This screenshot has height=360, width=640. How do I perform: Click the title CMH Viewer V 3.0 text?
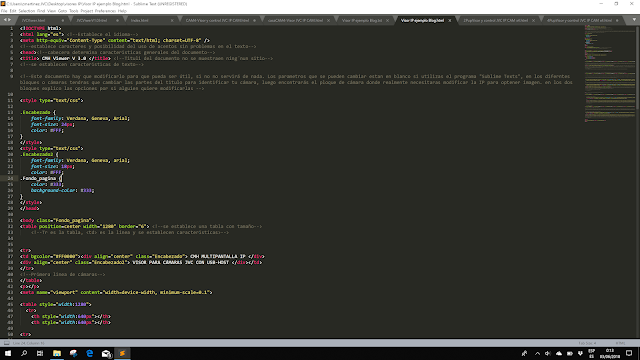pos(64,58)
